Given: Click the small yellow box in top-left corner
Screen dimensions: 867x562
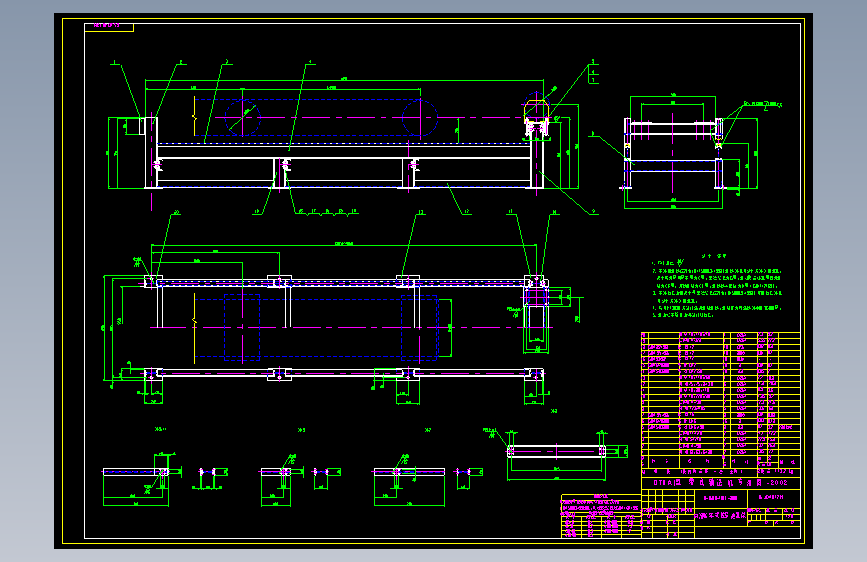Looking at the screenshot, I should [109, 27].
